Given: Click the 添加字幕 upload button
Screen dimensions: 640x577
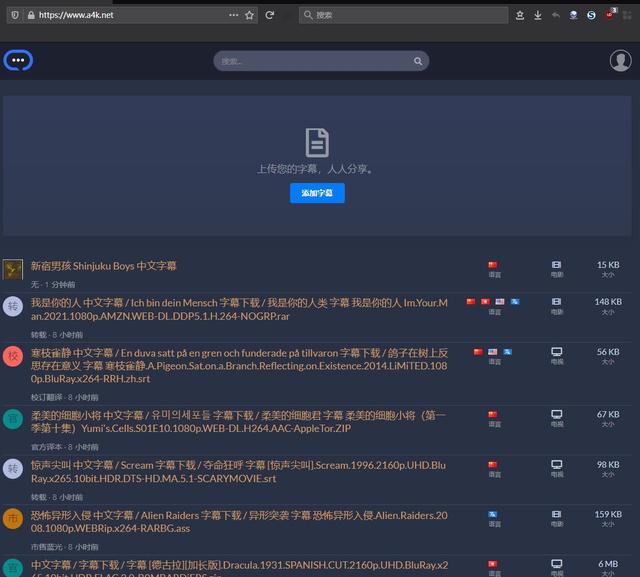Looking at the screenshot, I should tap(317, 193).
